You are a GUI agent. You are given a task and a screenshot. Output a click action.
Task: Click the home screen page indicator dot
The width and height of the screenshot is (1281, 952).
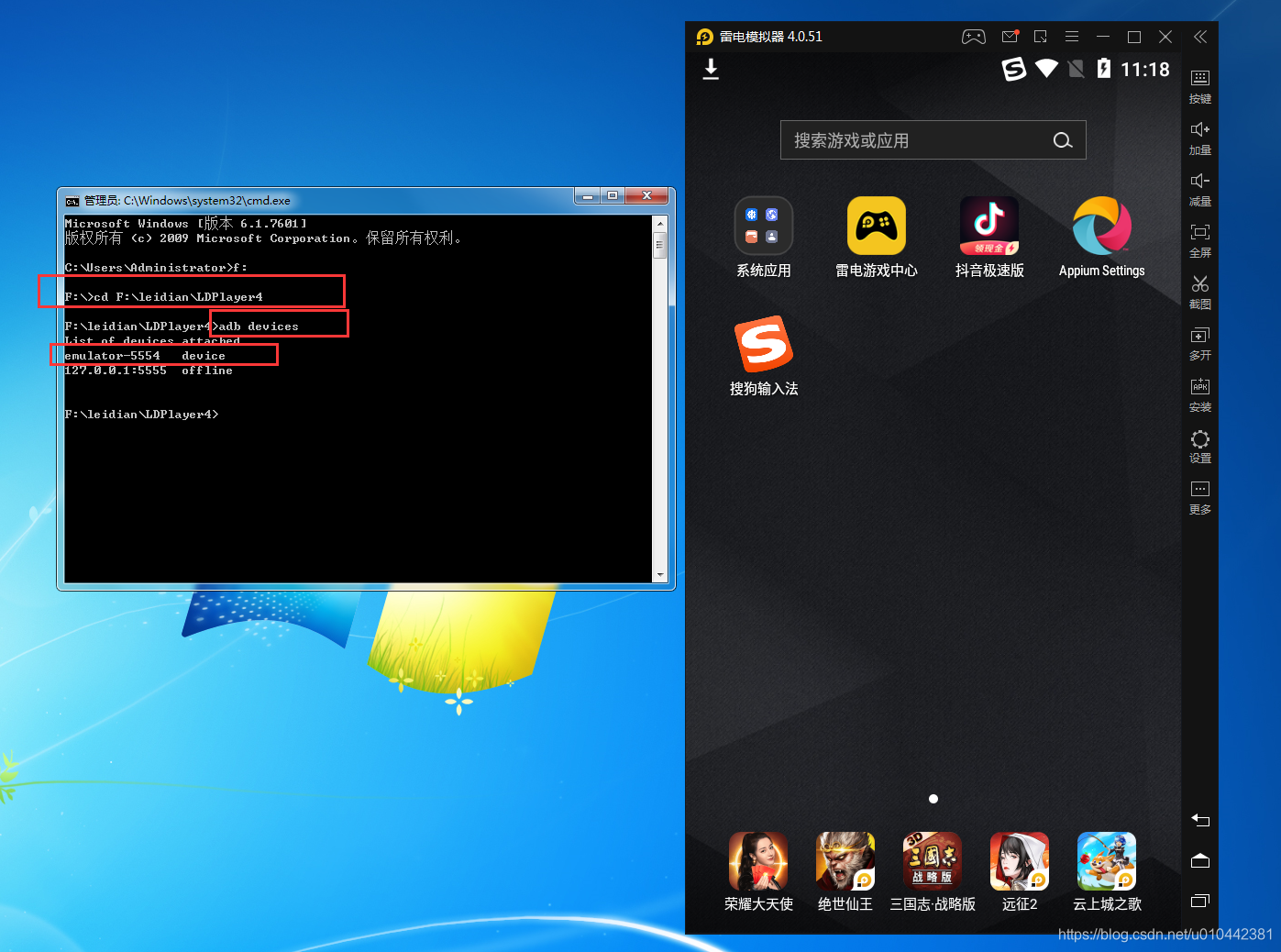(x=933, y=799)
